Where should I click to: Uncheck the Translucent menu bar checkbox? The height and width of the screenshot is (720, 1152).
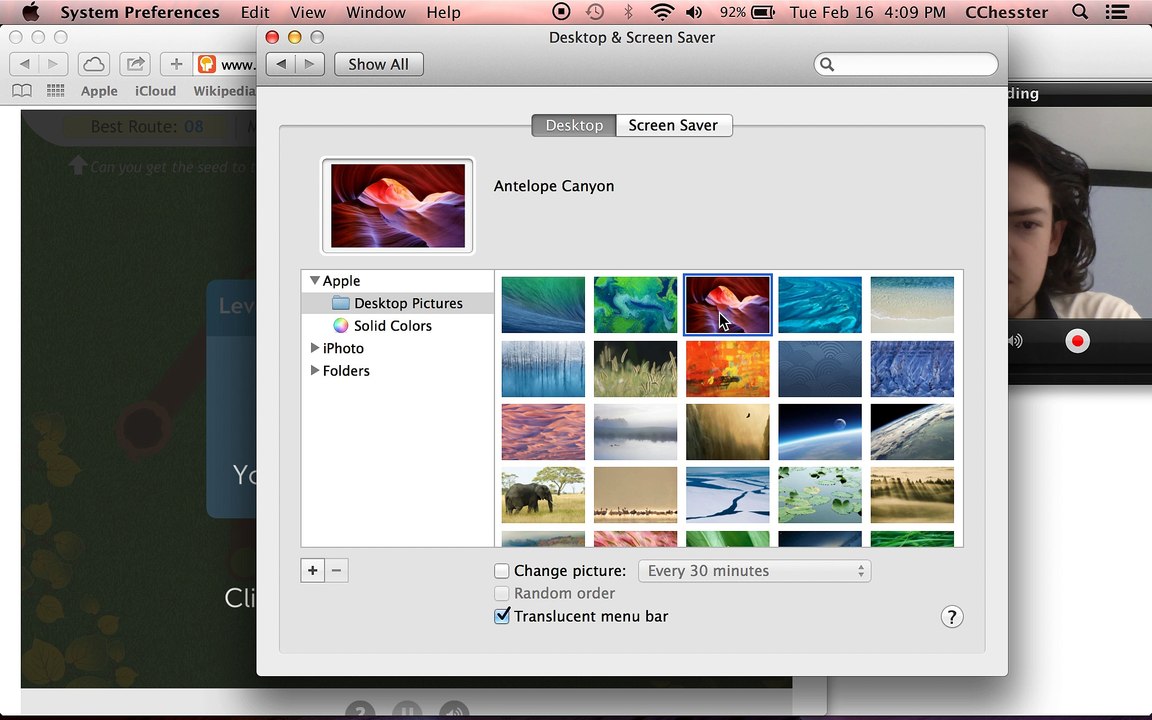point(502,616)
